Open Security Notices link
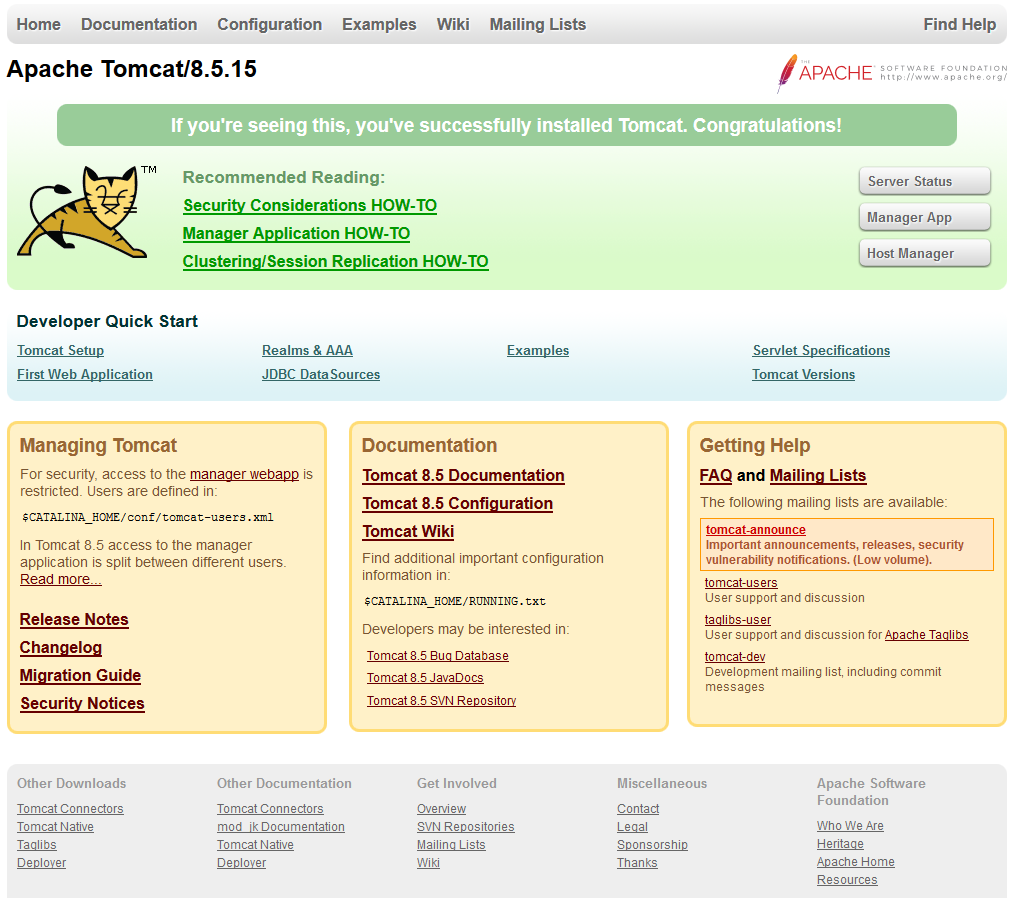This screenshot has height=898, width=1009. [x=82, y=704]
